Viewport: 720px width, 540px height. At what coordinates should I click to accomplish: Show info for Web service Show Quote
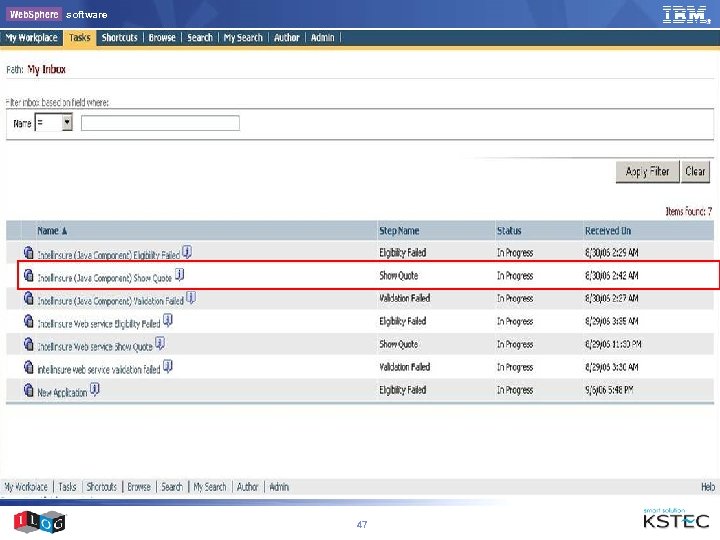click(160, 343)
